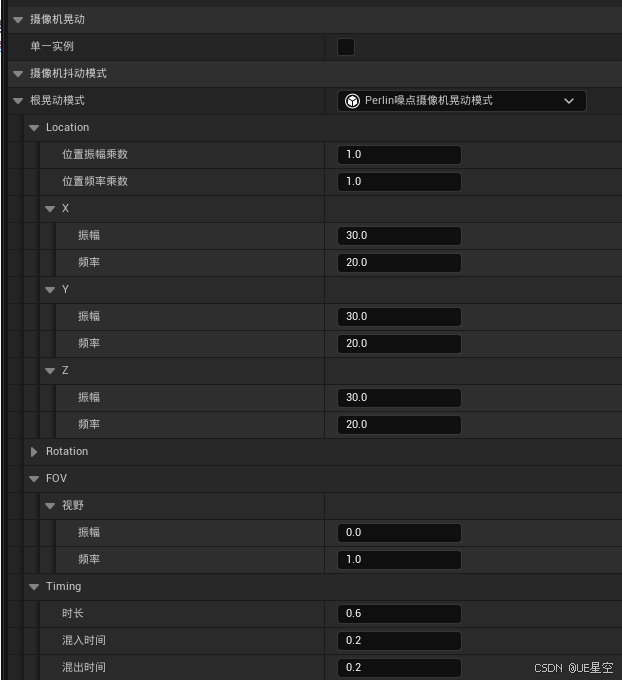Edit the X 振幅 value field
Image resolution: width=622 pixels, height=680 pixels.
(399, 236)
